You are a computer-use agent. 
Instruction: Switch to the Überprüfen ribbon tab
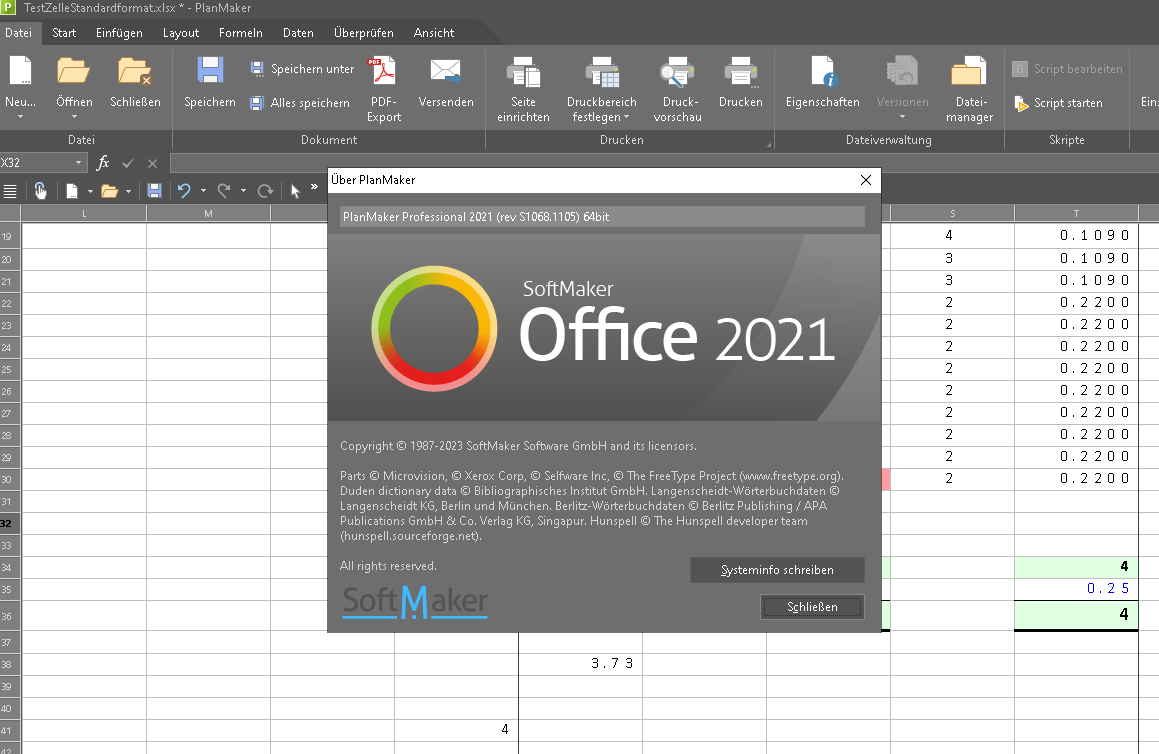364,33
